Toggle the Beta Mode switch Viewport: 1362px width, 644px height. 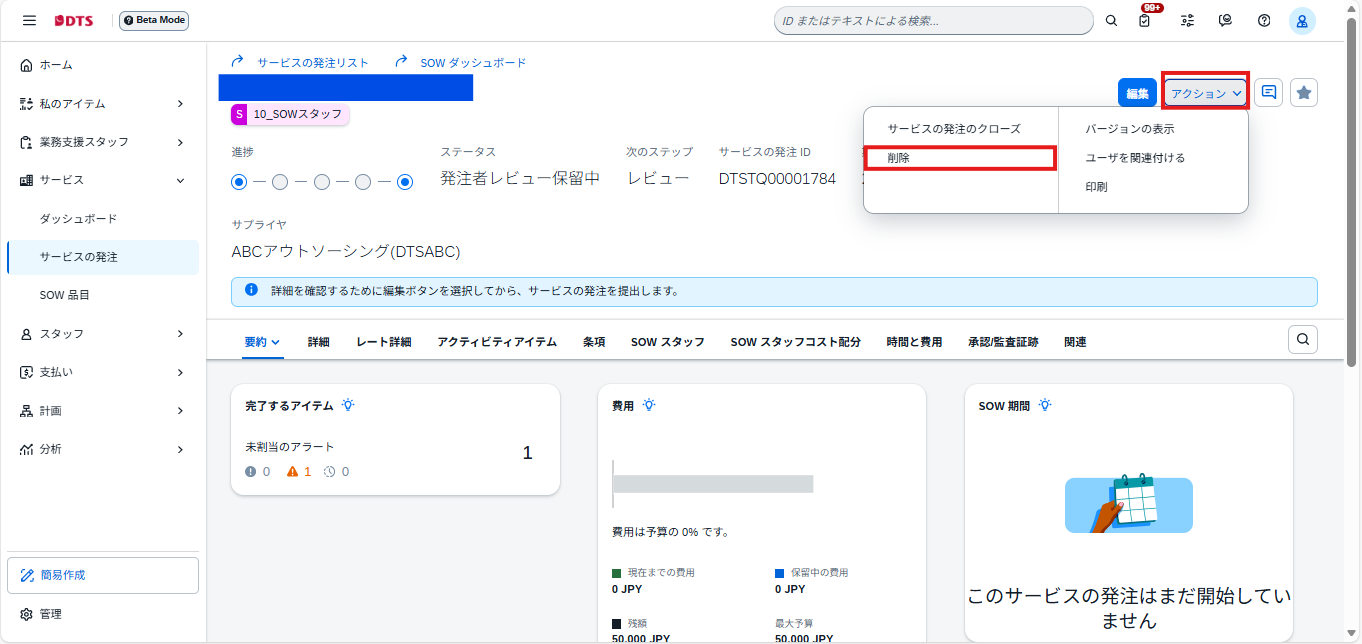click(154, 20)
